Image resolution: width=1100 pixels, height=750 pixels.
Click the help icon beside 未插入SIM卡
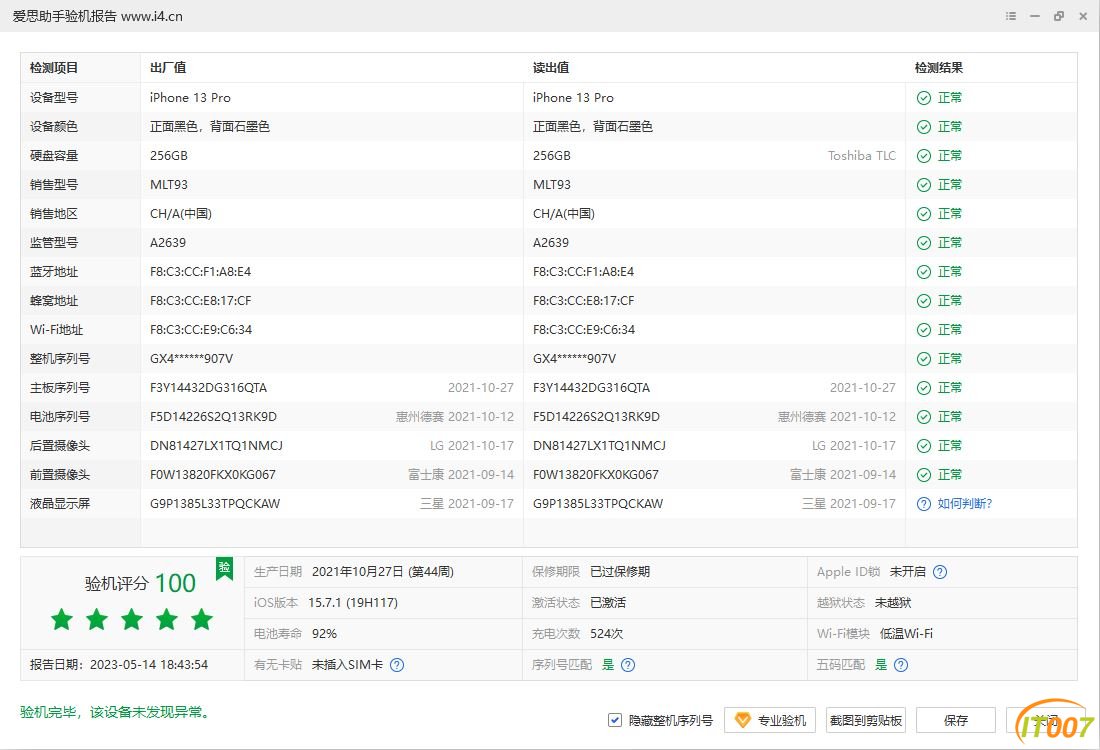pyautogui.click(x=397, y=664)
